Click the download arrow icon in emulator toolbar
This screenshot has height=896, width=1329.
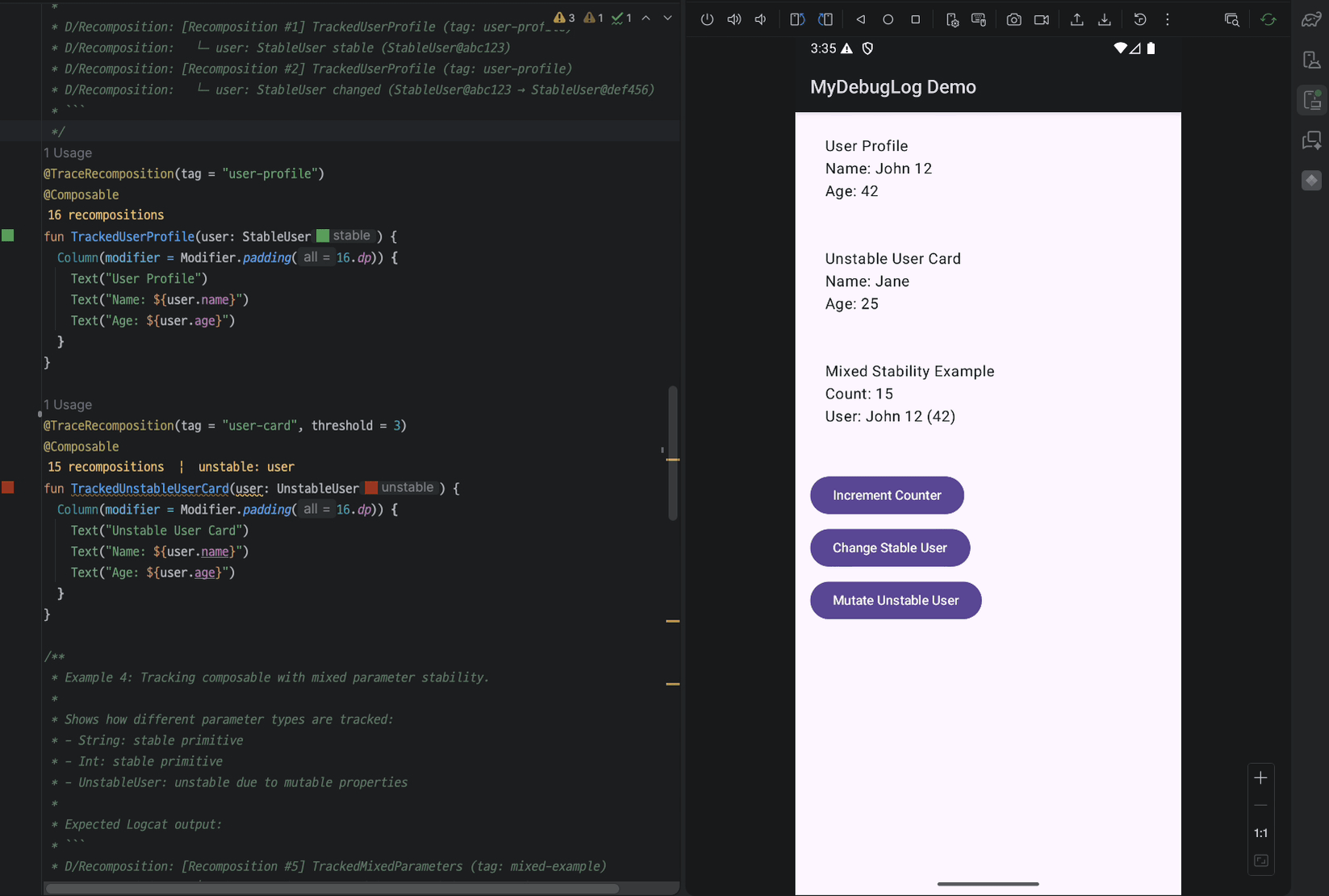(1105, 19)
